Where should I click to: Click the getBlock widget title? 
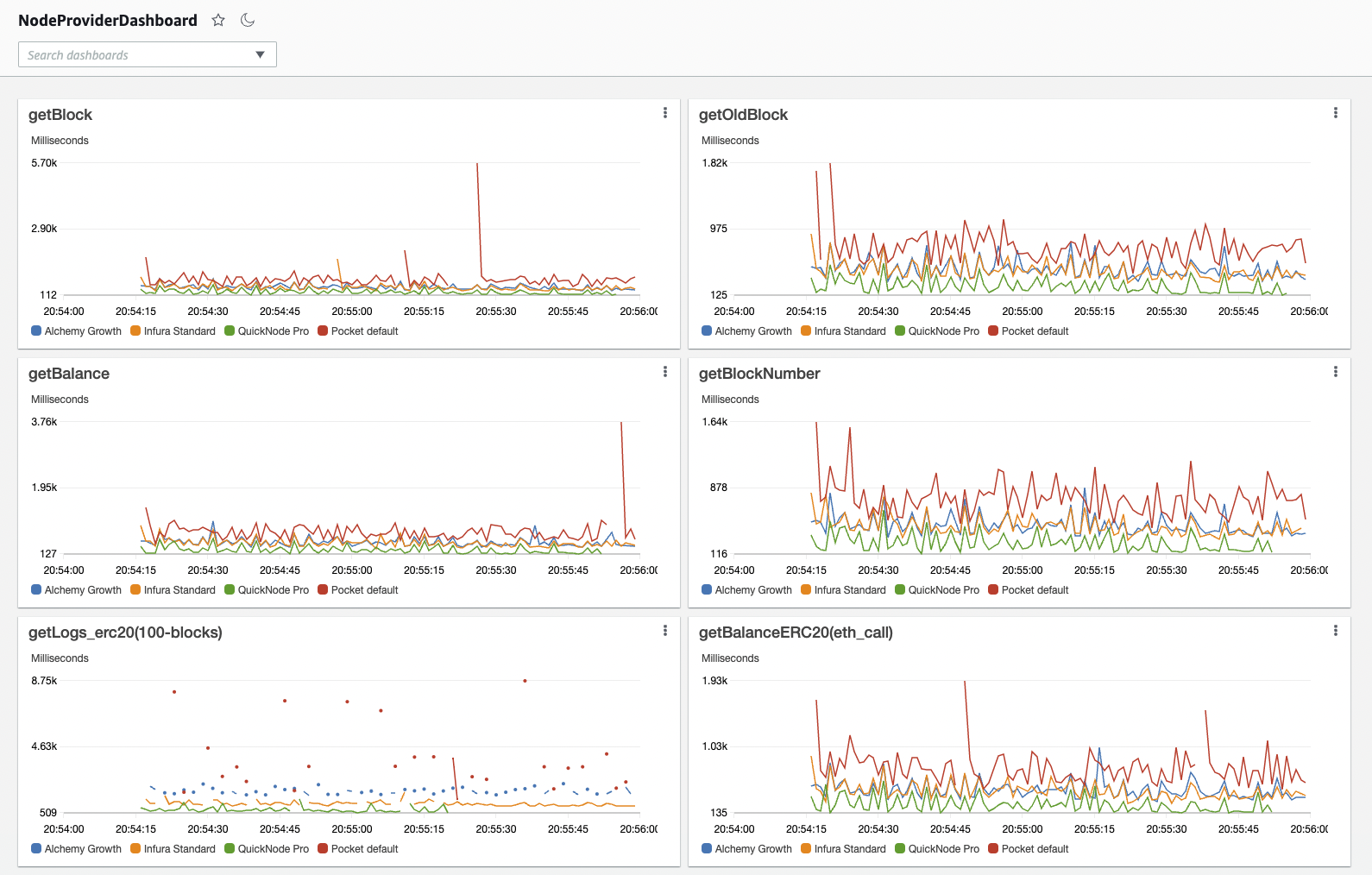60,115
